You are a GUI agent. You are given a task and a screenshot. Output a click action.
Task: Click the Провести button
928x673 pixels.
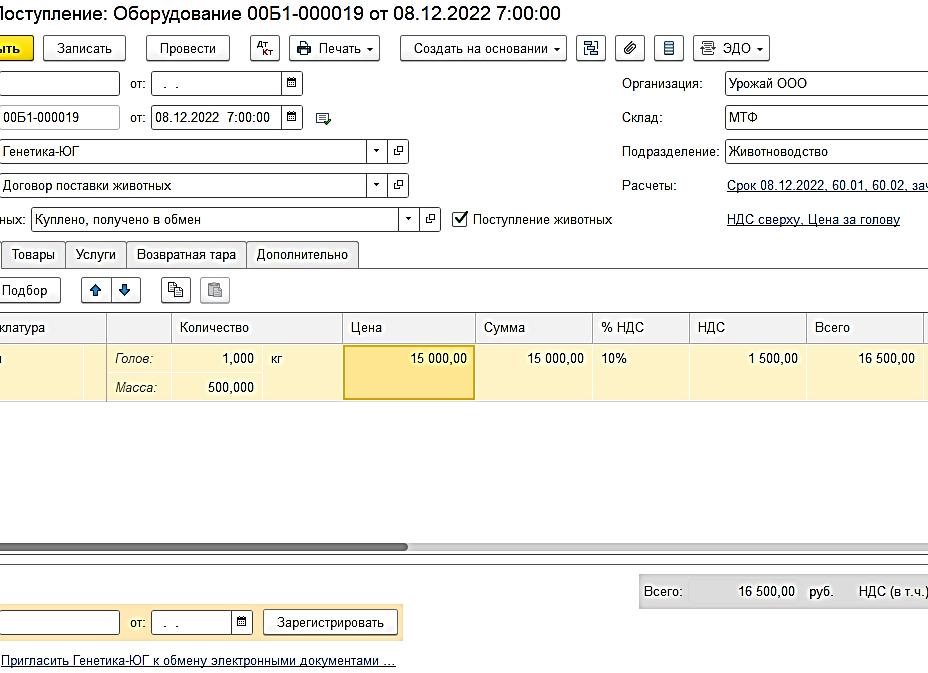click(188, 49)
